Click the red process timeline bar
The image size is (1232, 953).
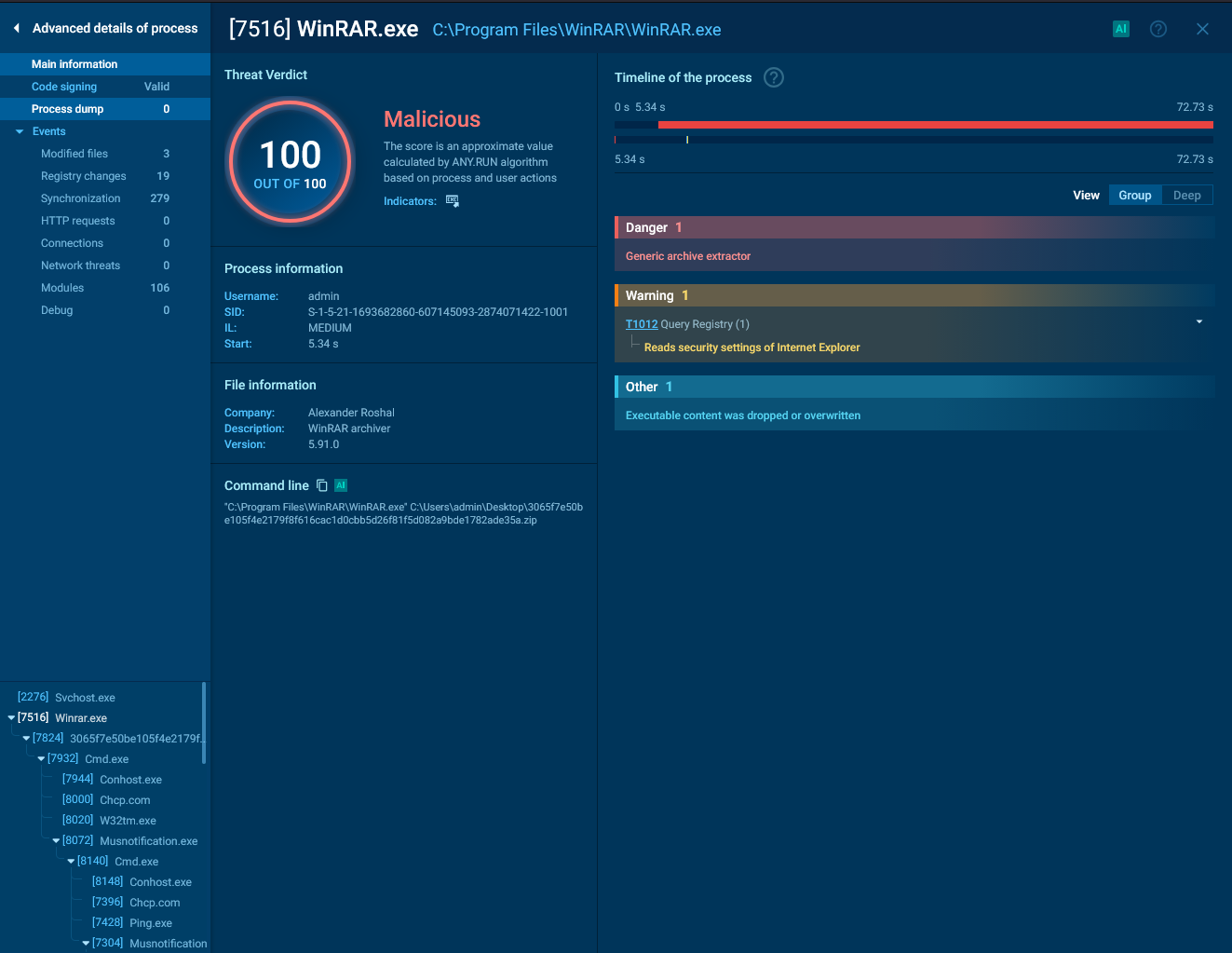(x=936, y=124)
